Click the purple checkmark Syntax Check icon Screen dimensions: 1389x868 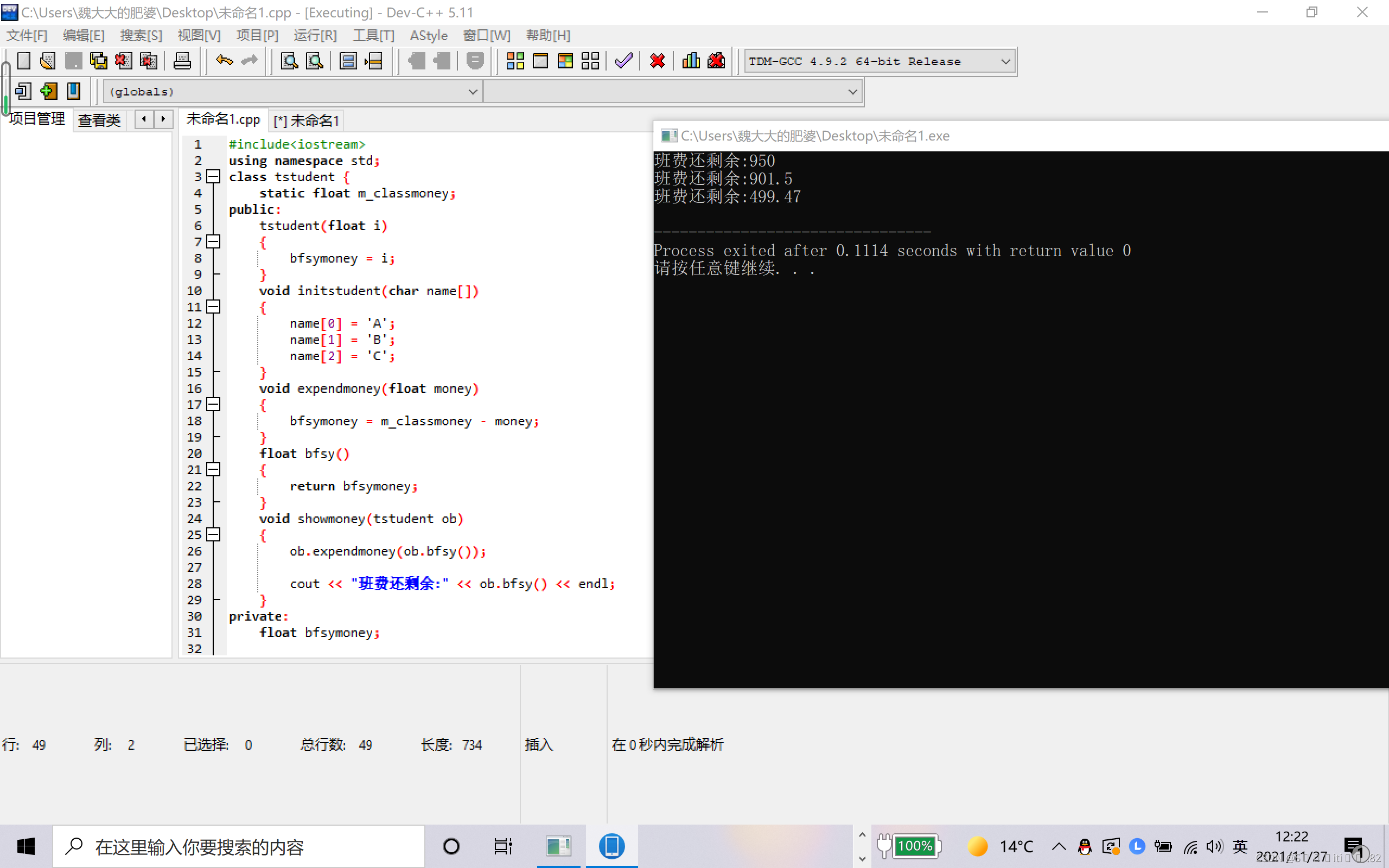click(x=623, y=61)
